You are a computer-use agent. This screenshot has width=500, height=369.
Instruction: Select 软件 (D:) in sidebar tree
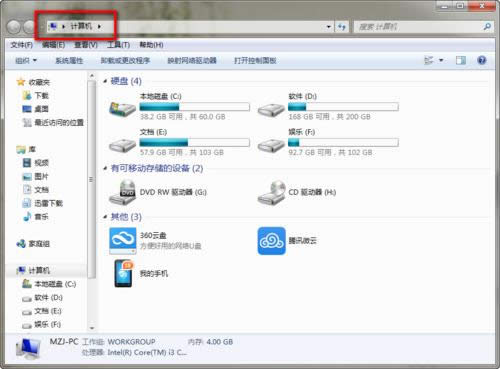point(42,297)
